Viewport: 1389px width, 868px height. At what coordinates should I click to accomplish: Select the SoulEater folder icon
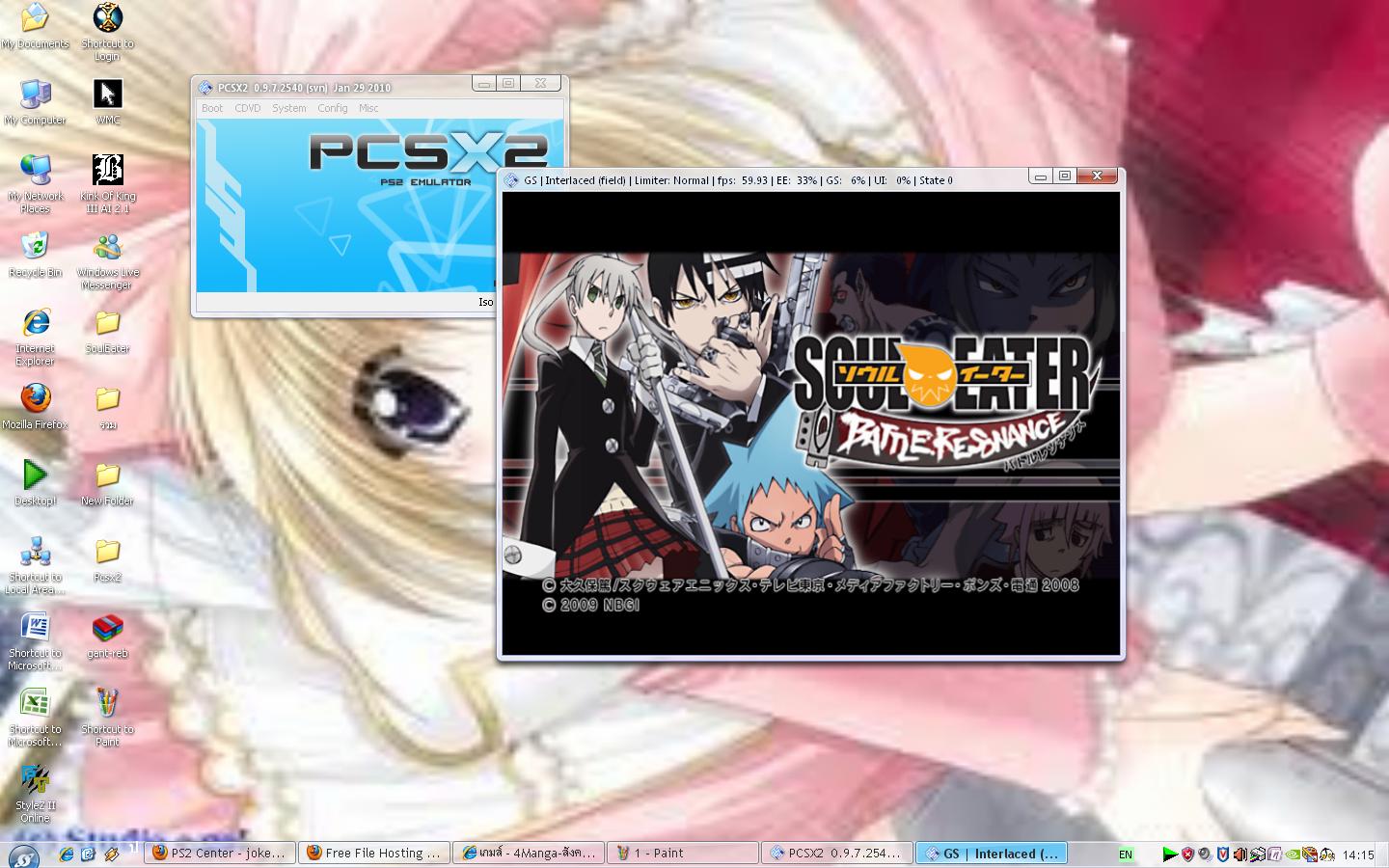click(107, 331)
